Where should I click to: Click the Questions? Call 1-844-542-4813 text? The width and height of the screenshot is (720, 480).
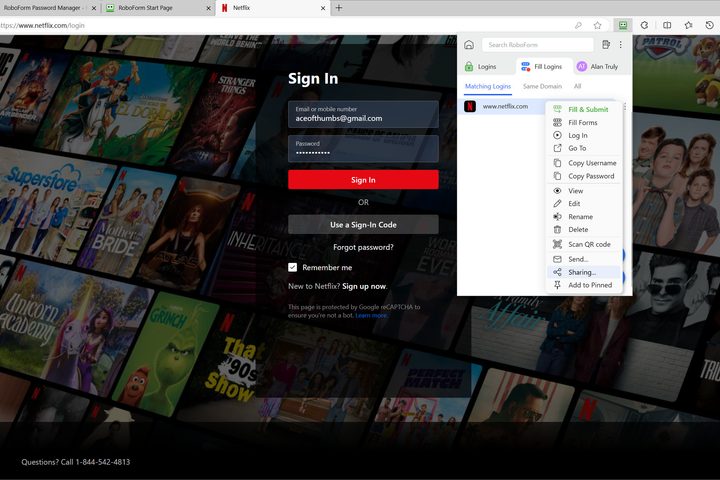(76, 462)
